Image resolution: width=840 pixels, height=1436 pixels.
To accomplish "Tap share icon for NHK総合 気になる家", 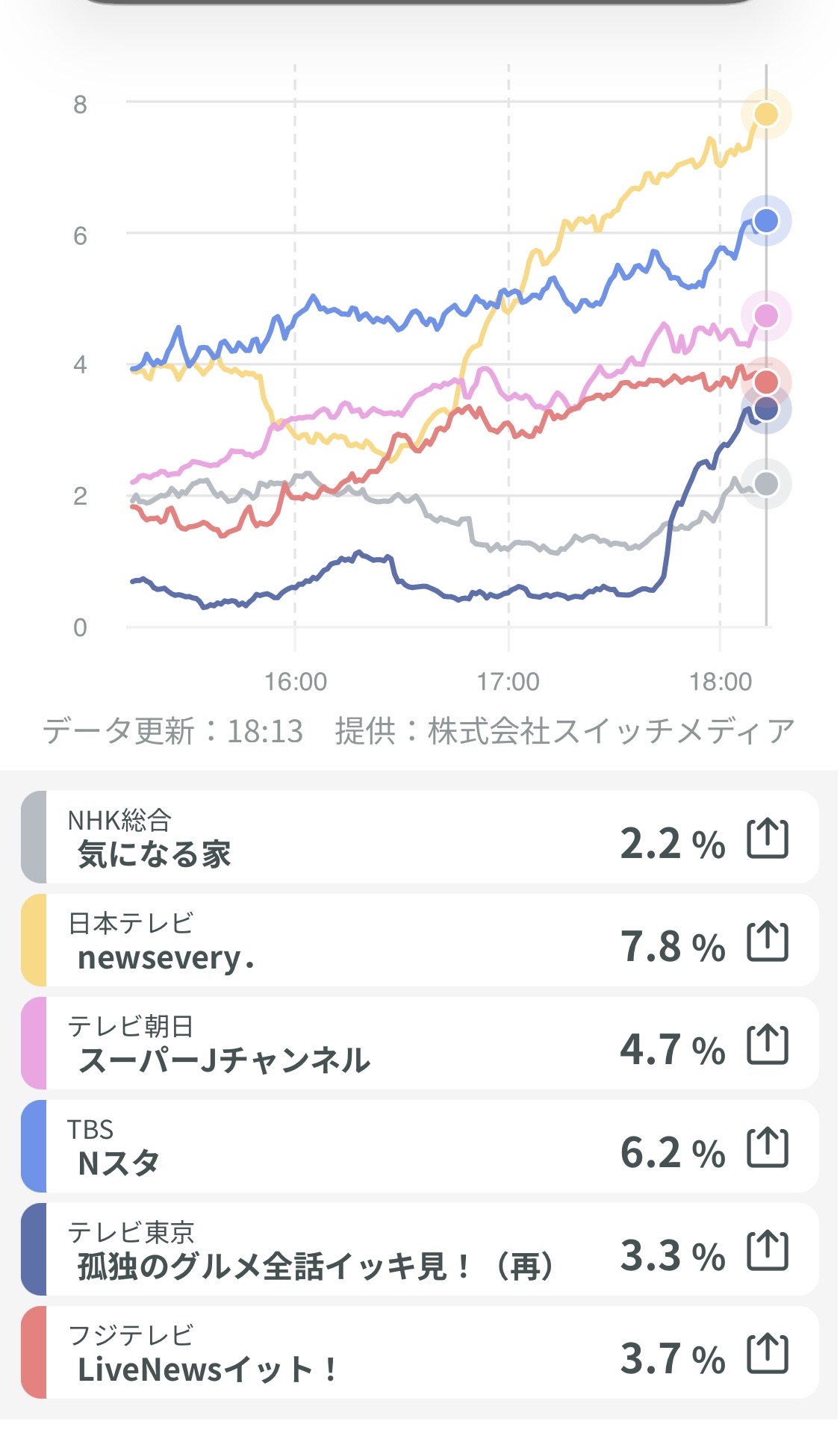I will (768, 838).
